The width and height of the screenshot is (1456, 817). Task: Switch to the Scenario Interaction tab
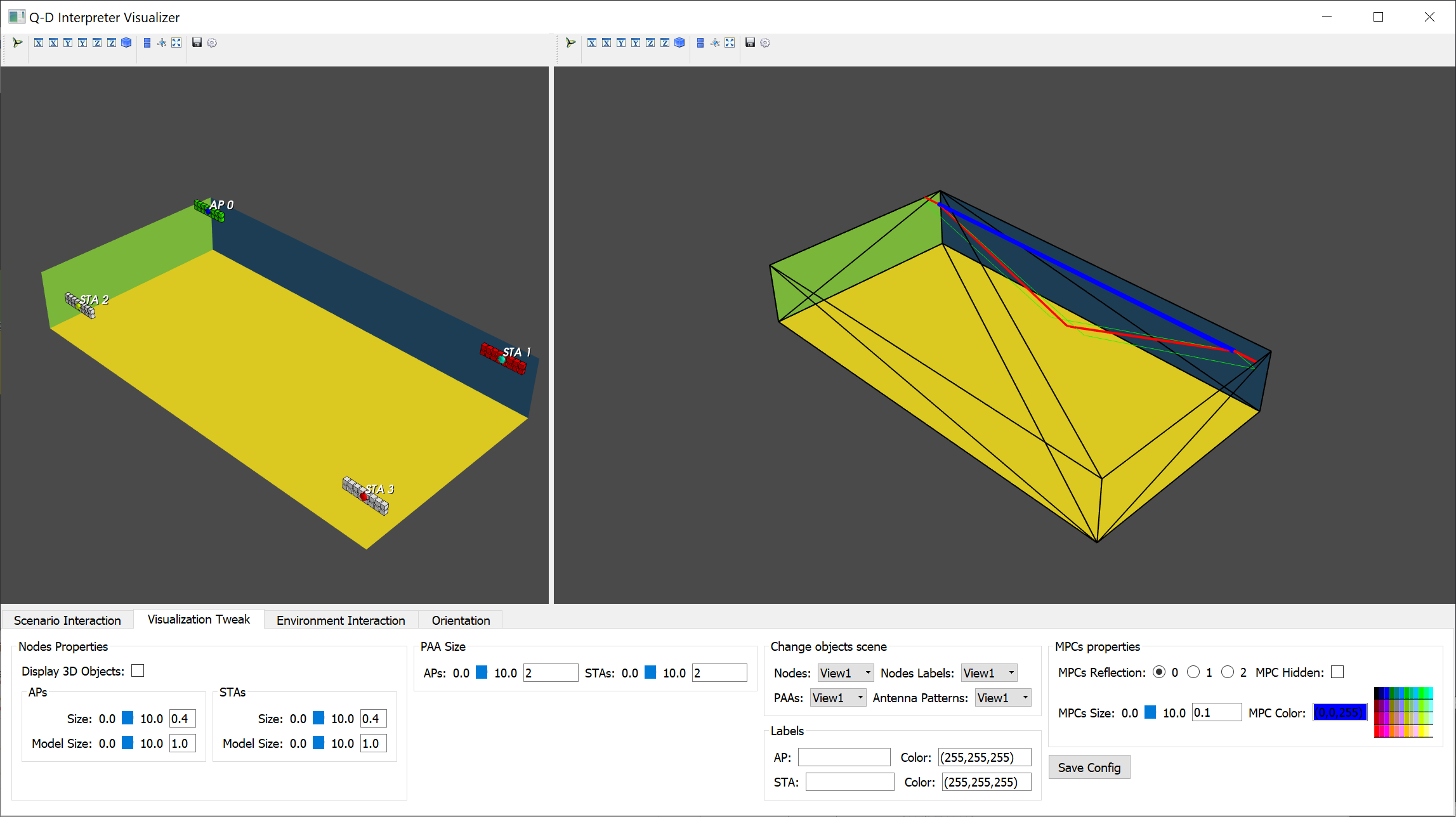pyautogui.click(x=67, y=620)
